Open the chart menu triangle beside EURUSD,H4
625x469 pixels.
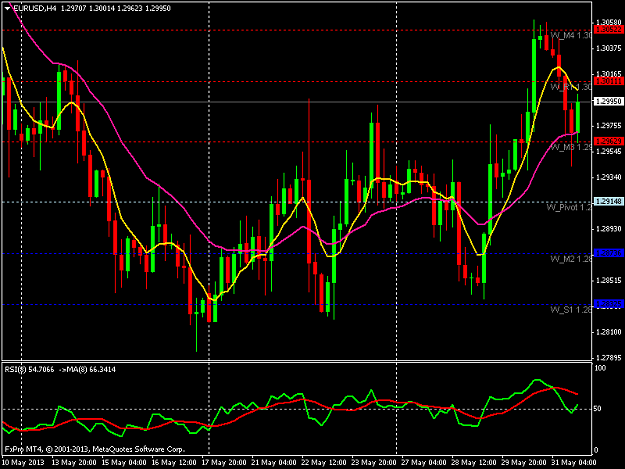click(x=7, y=8)
